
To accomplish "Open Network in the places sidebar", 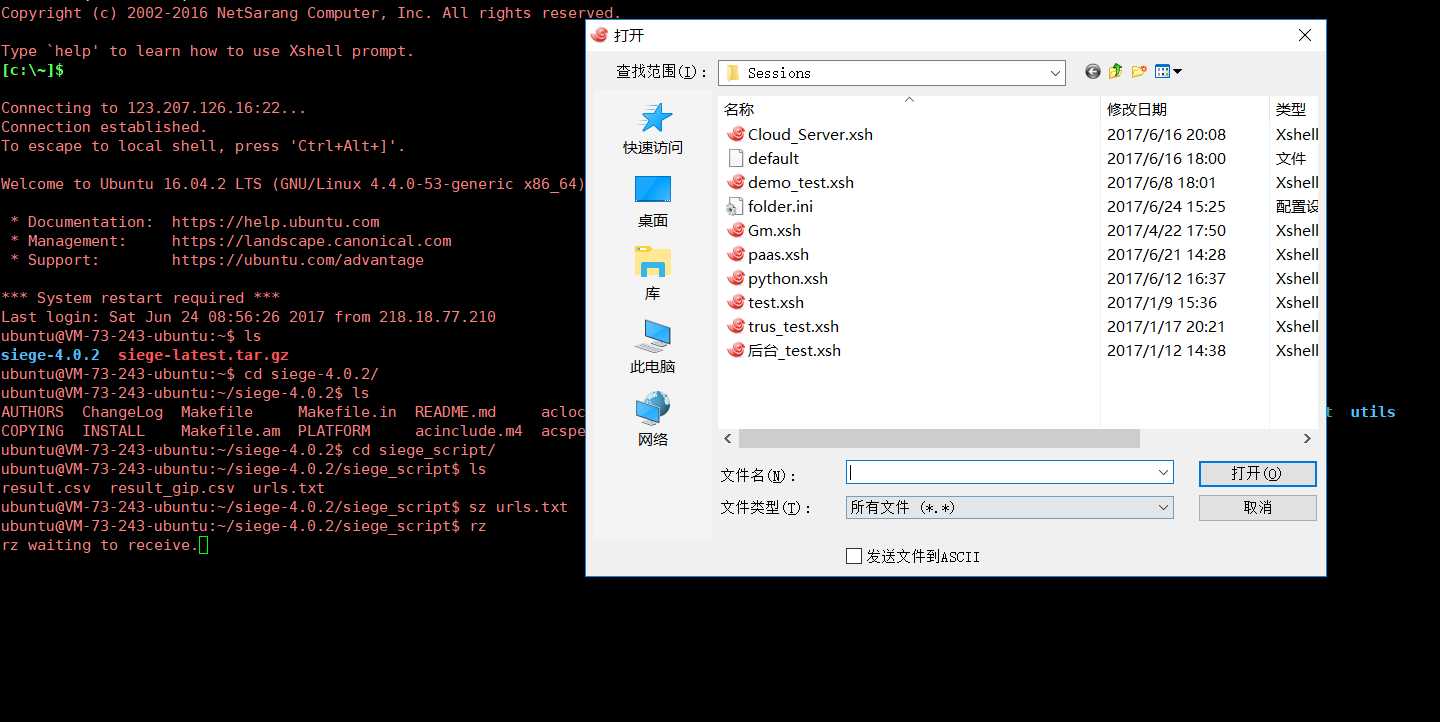I will [653, 421].
